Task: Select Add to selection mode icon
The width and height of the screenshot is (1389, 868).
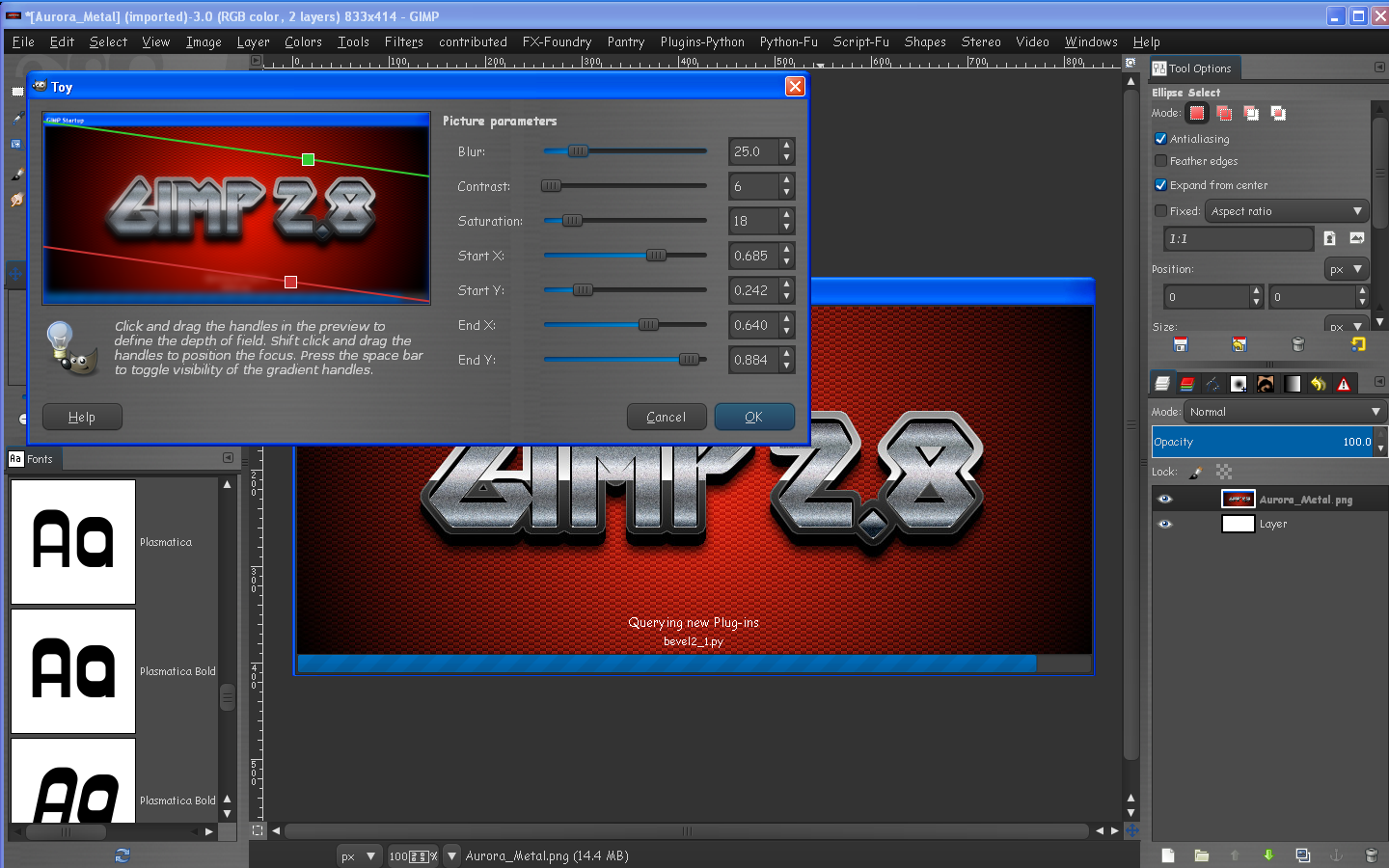Action: pos(1224,113)
